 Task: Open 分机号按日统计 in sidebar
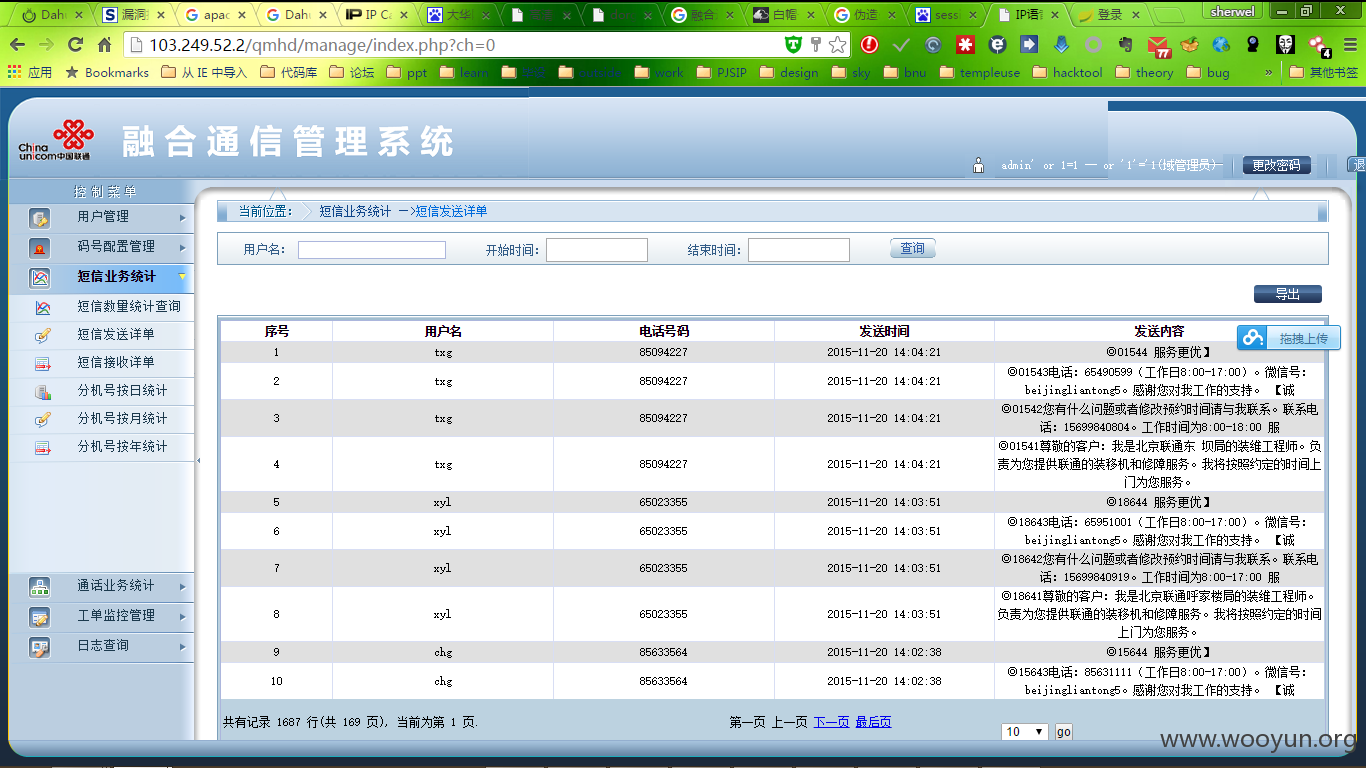click(x=122, y=391)
